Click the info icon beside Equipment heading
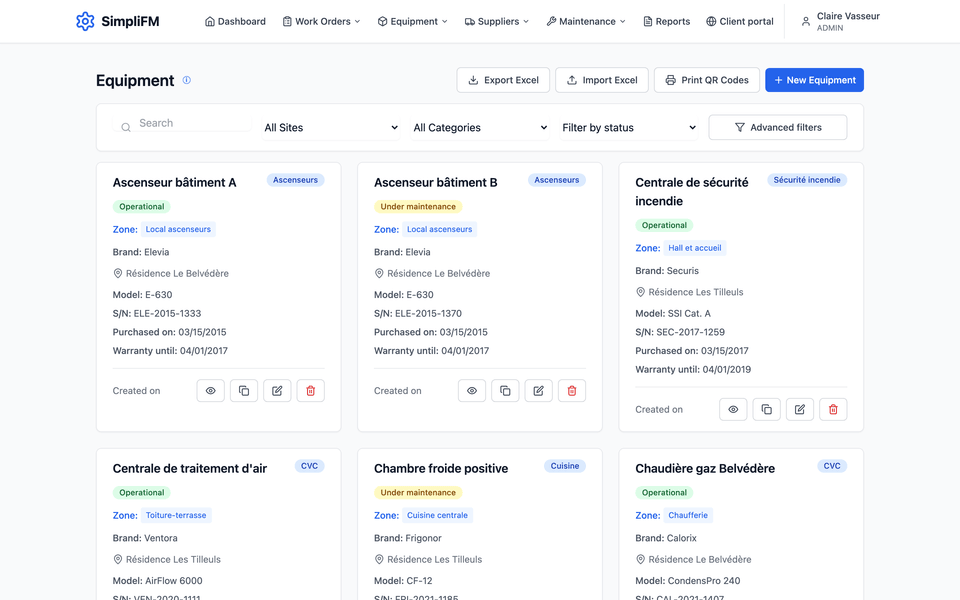 (x=187, y=80)
